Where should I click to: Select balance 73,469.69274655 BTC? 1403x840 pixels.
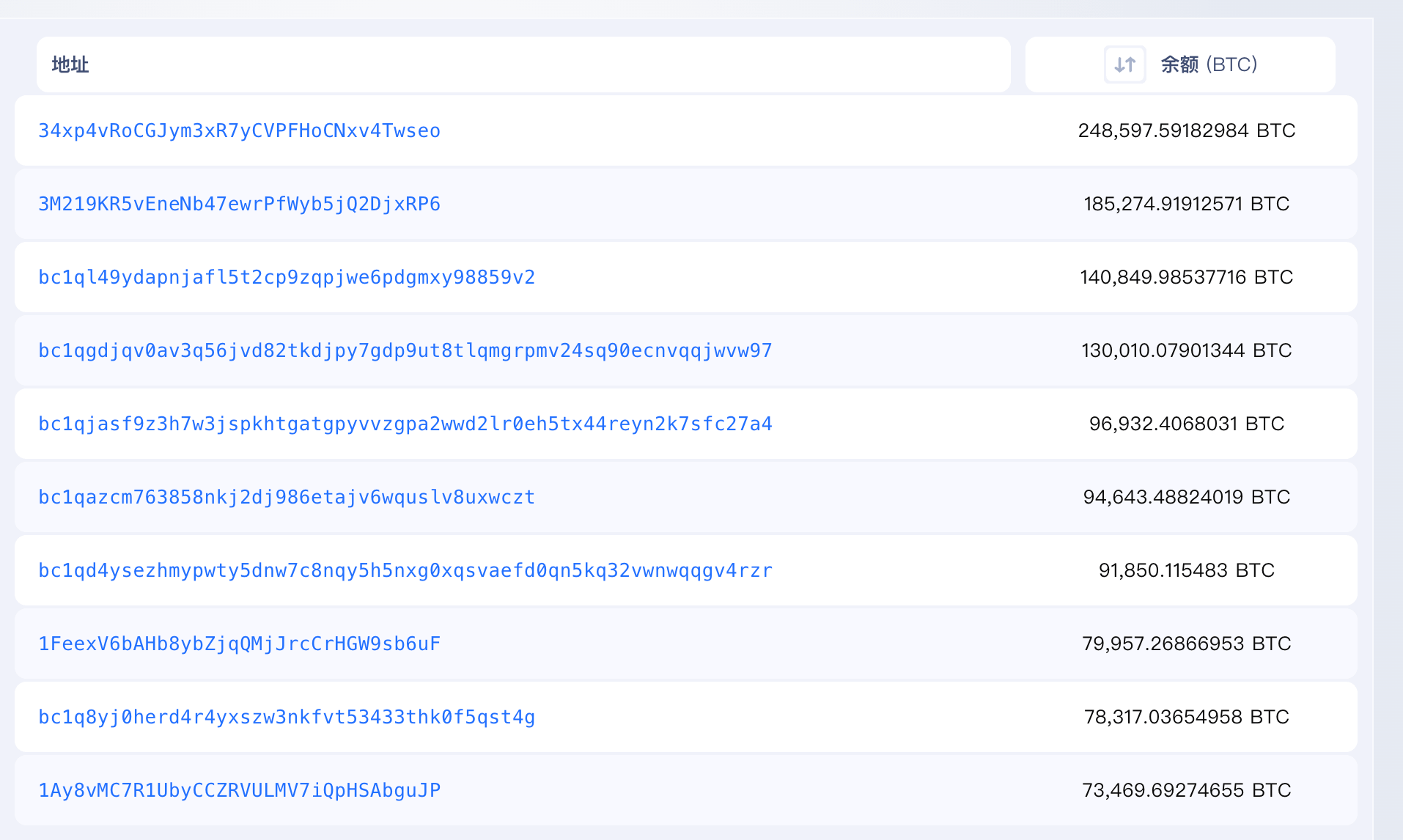tap(1187, 790)
